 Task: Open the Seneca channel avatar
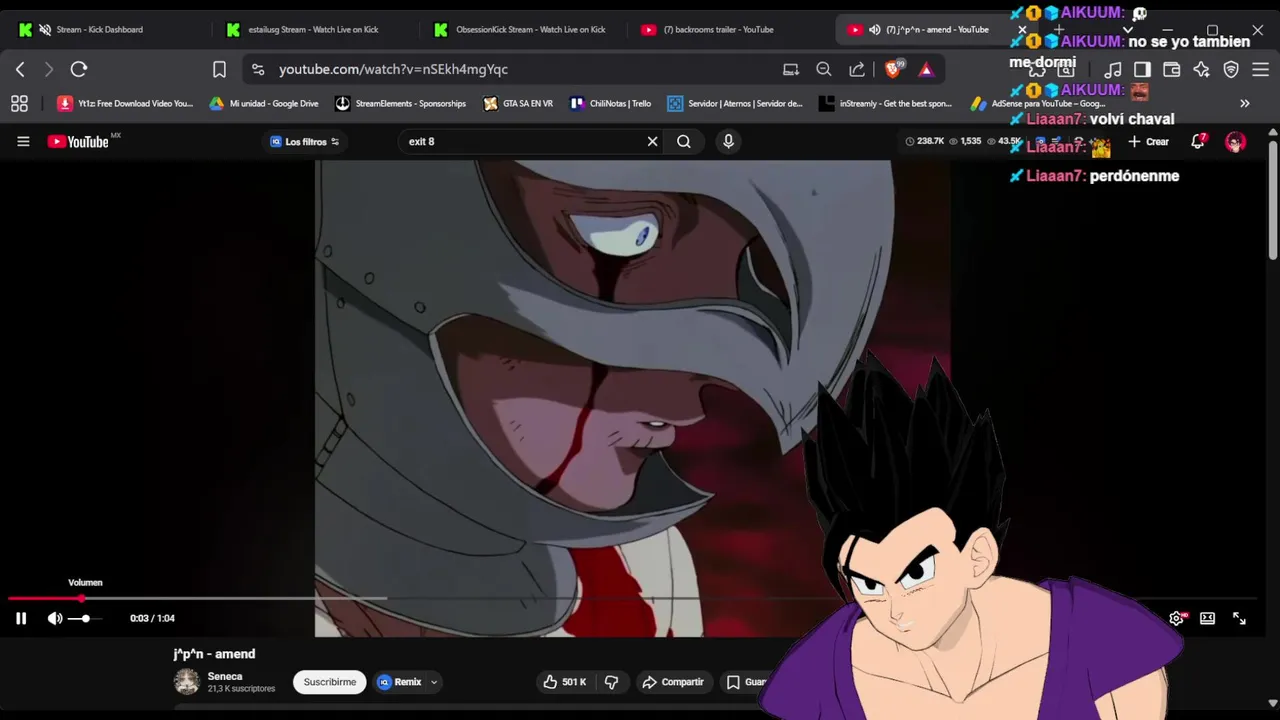(187, 682)
